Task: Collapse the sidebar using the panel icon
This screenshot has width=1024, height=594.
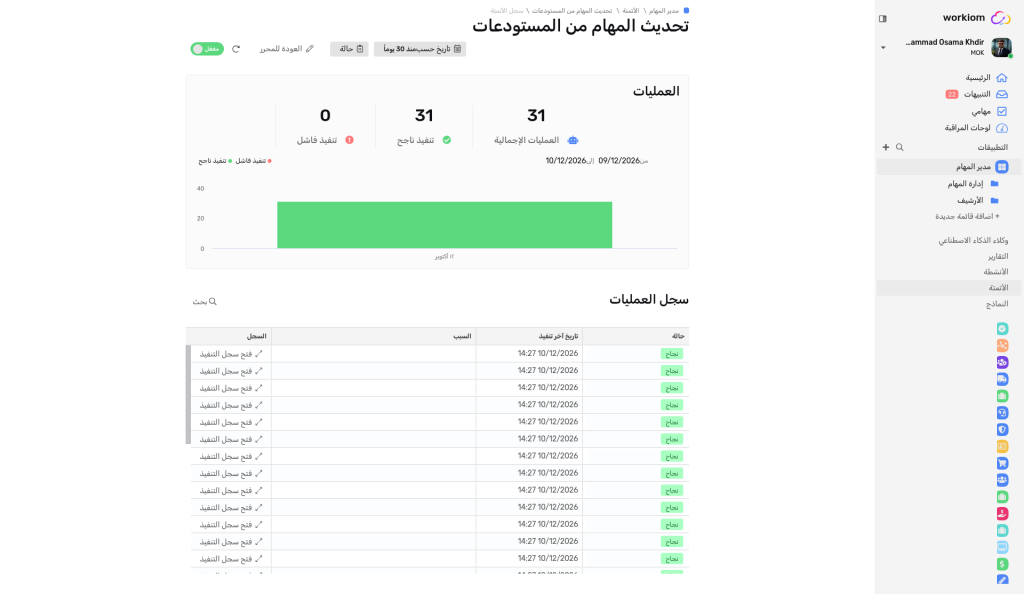Action: coord(883,19)
